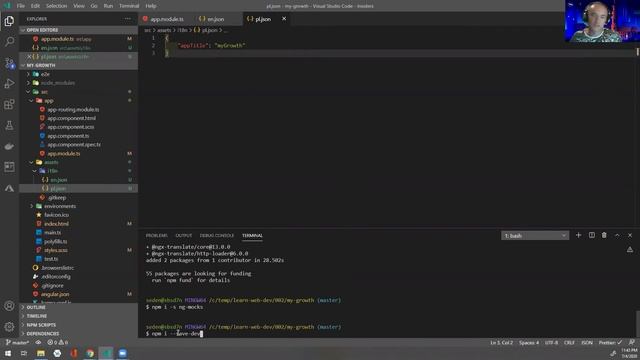The height and width of the screenshot is (360, 640).
Task: Open app.component.html in the file tree
Action: click(x=71, y=118)
